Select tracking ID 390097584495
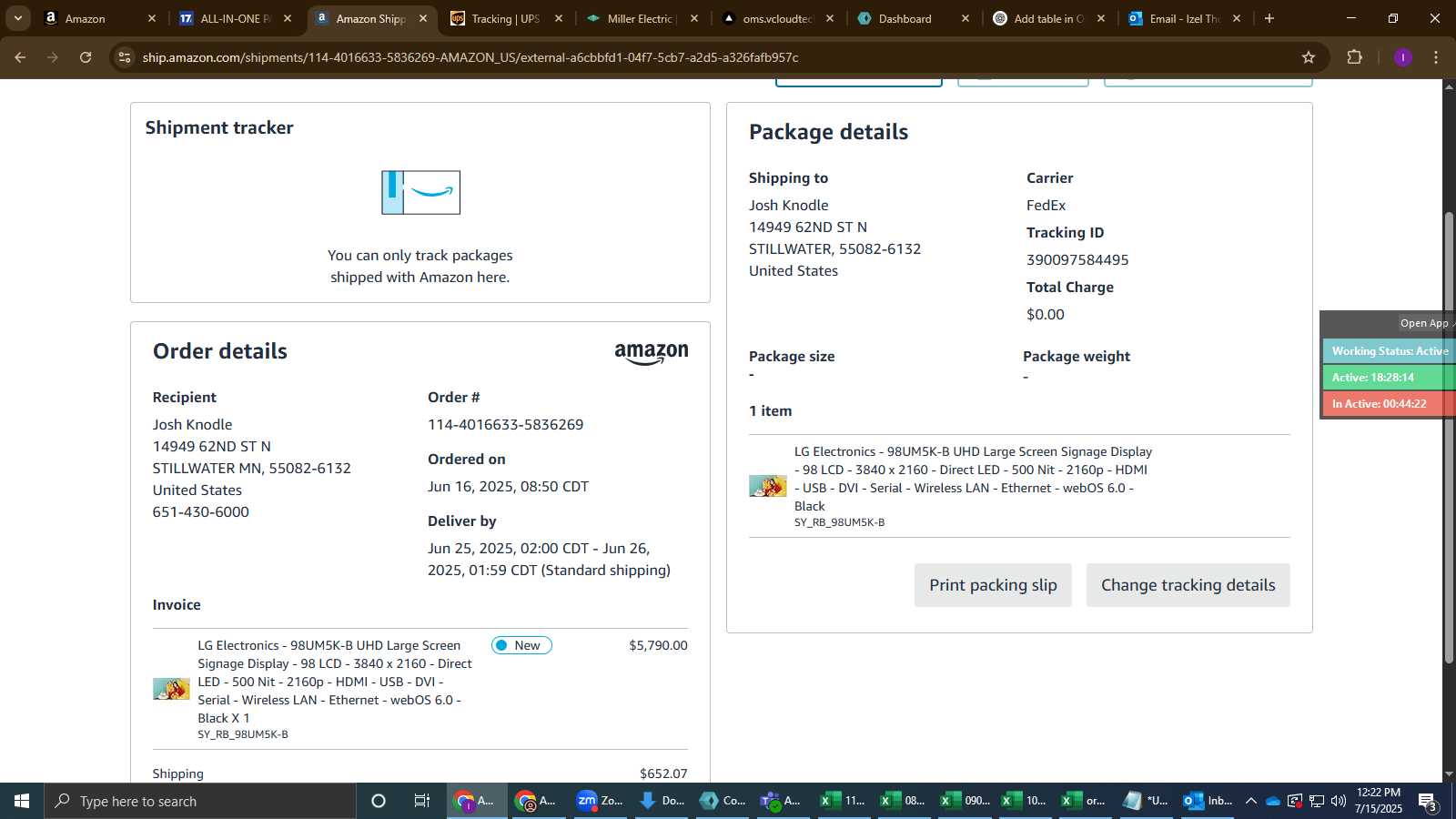 [1077, 260]
